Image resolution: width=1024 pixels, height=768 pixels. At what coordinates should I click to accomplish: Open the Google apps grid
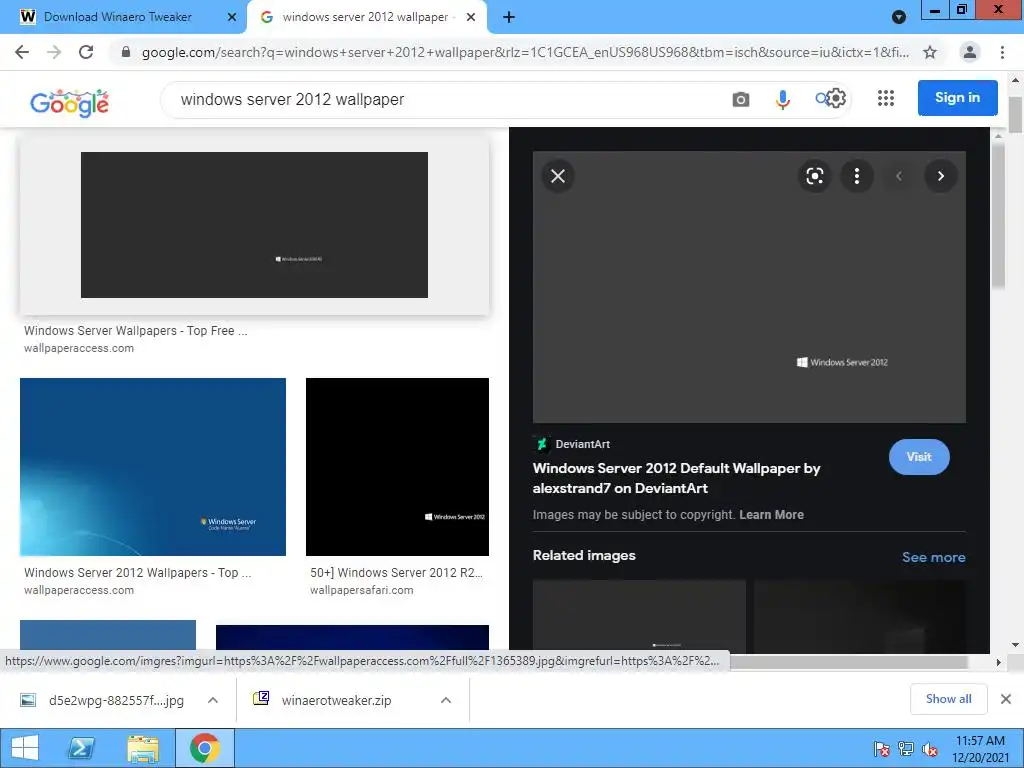(886, 98)
